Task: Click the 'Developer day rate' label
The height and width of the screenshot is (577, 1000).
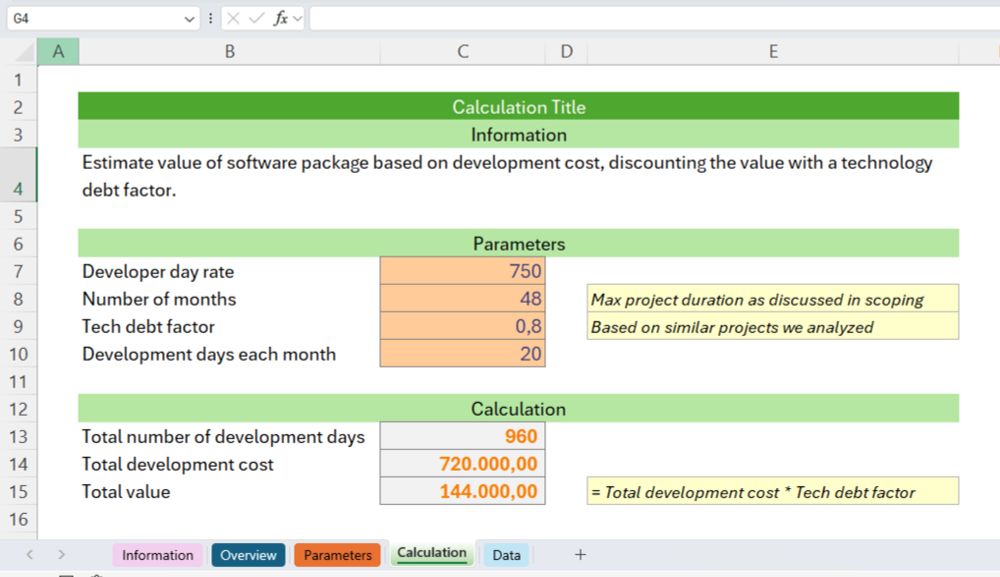Action: (x=158, y=272)
